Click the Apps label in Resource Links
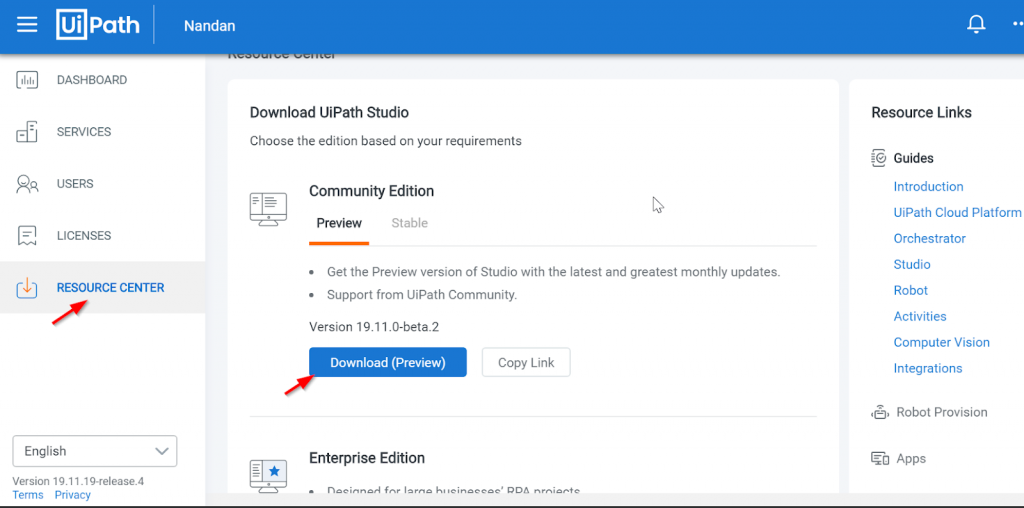The image size is (1024, 508). [x=911, y=459]
